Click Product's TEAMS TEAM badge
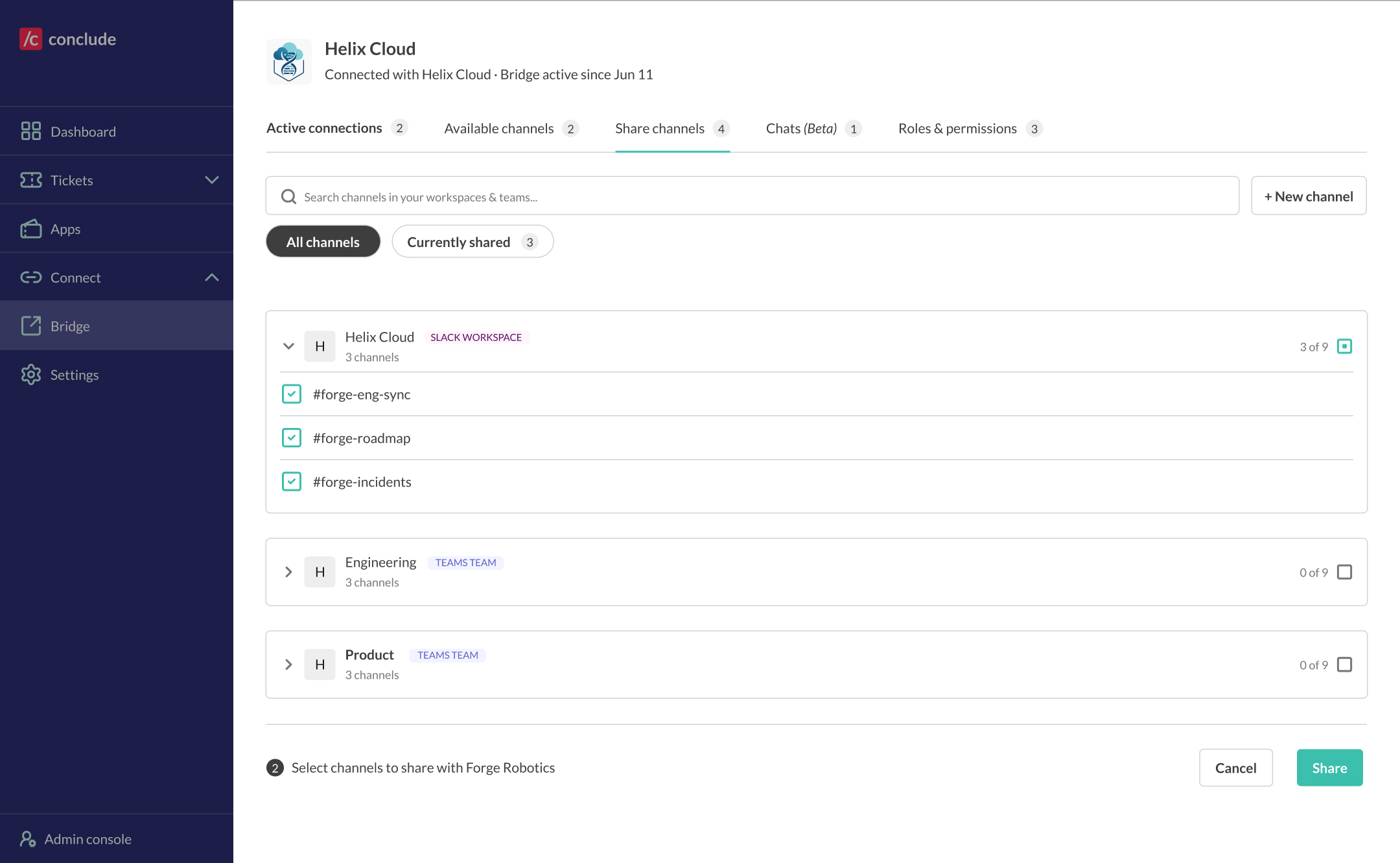Image resolution: width=1400 pixels, height=863 pixels. click(x=447, y=656)
